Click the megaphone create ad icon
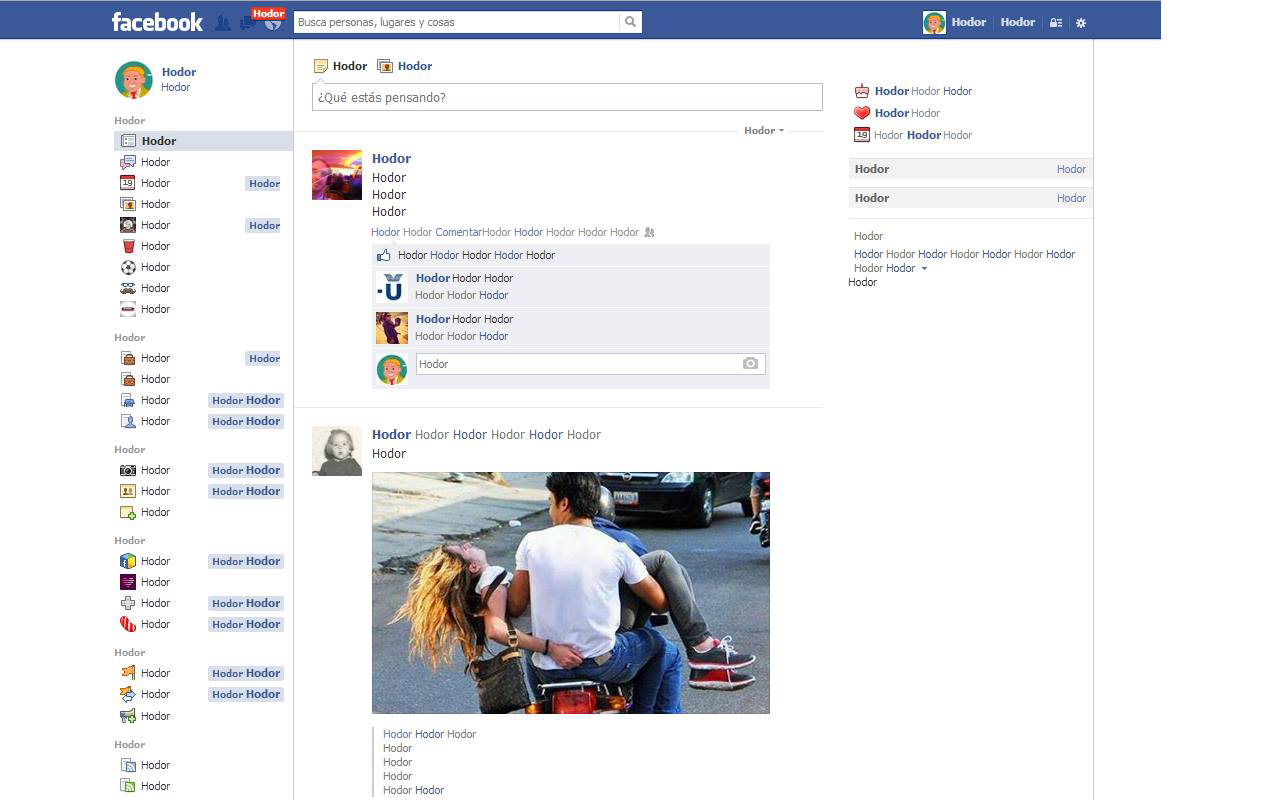This screenshot has height=800, width=1280. (x=128, y=716)
